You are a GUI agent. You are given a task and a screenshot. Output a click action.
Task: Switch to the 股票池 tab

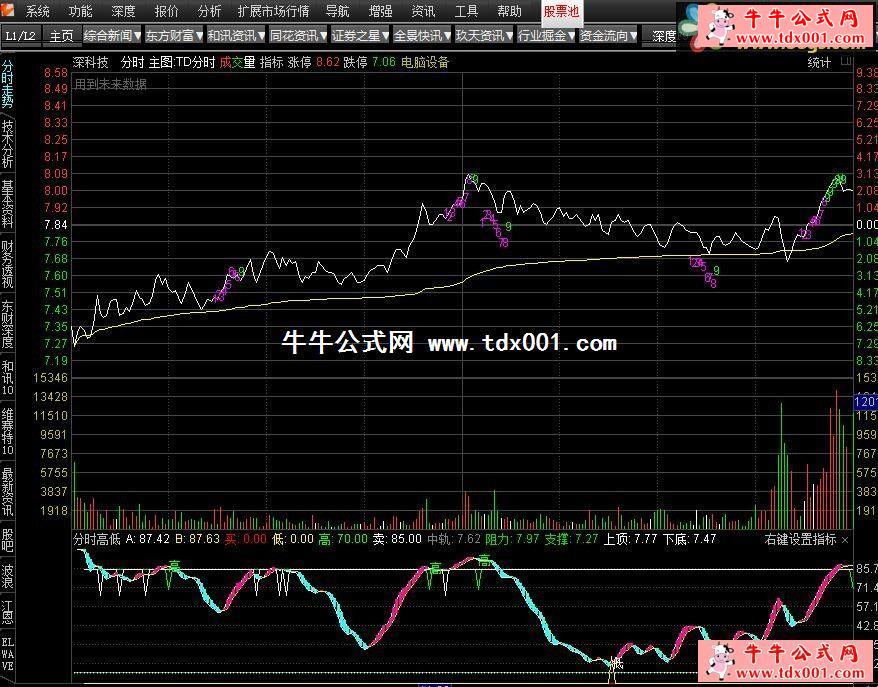(x=561, y=11)
